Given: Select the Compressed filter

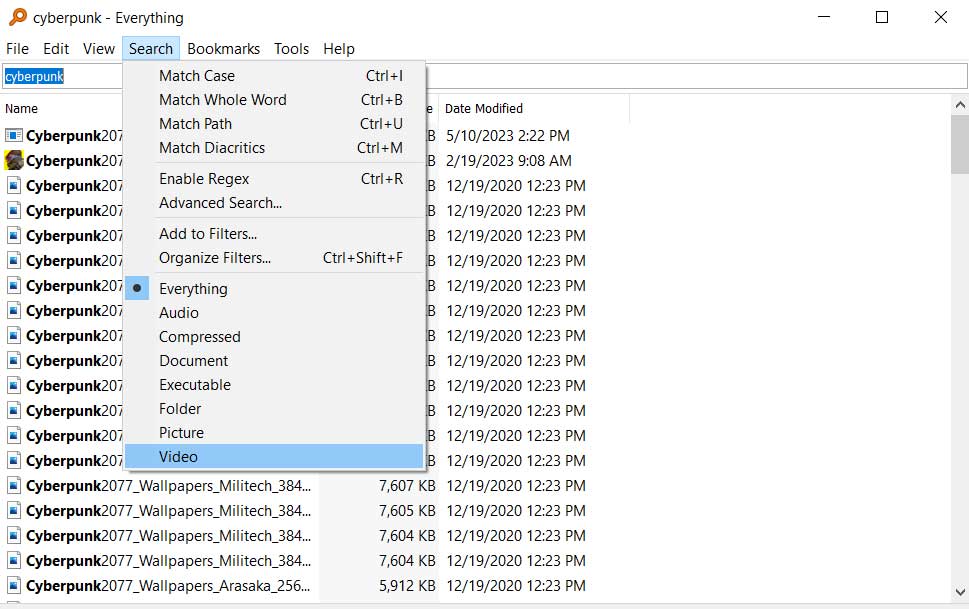Looking at the screenshot, I should pyautogui.click(x=274, y=337).
